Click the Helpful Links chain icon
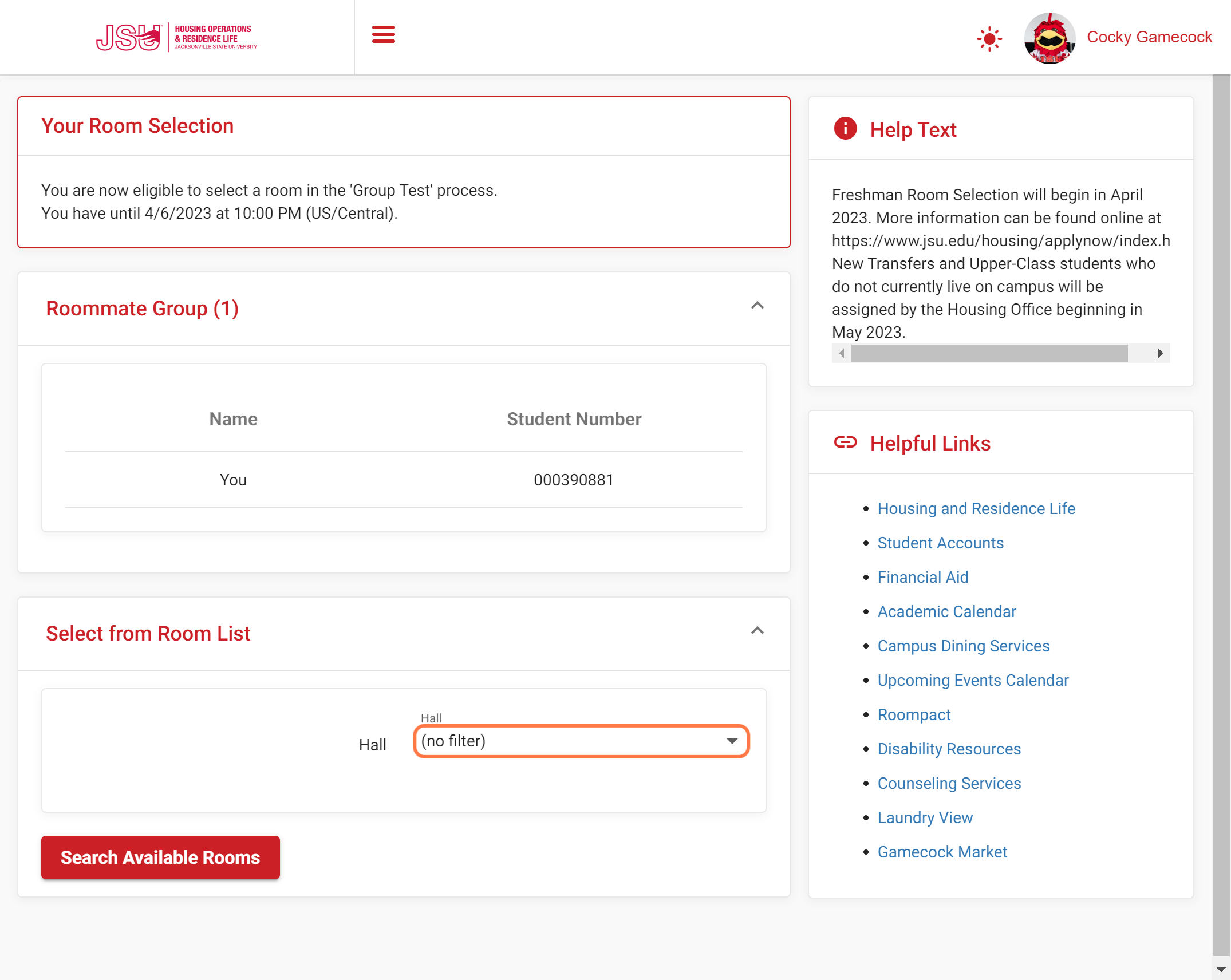 [845, 442]
